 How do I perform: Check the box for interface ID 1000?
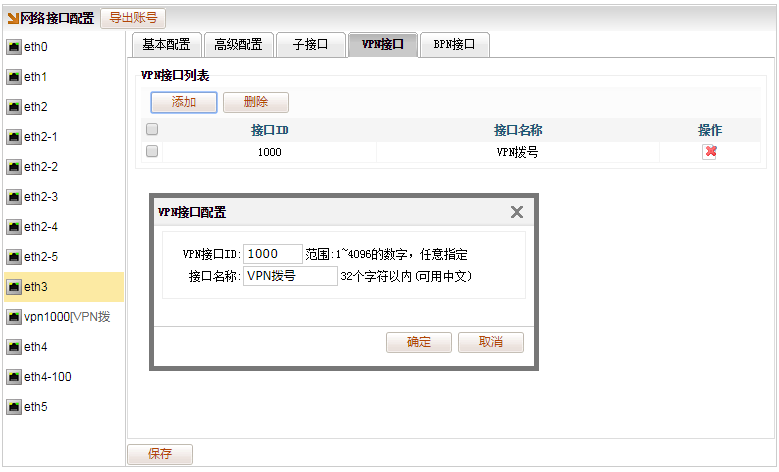(152, 152)
